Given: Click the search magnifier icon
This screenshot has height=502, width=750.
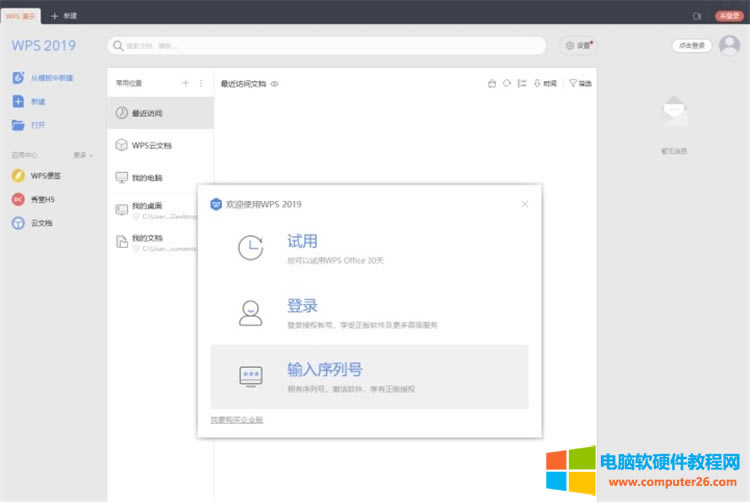Looking at the screenshot, I should pos(118,46).
